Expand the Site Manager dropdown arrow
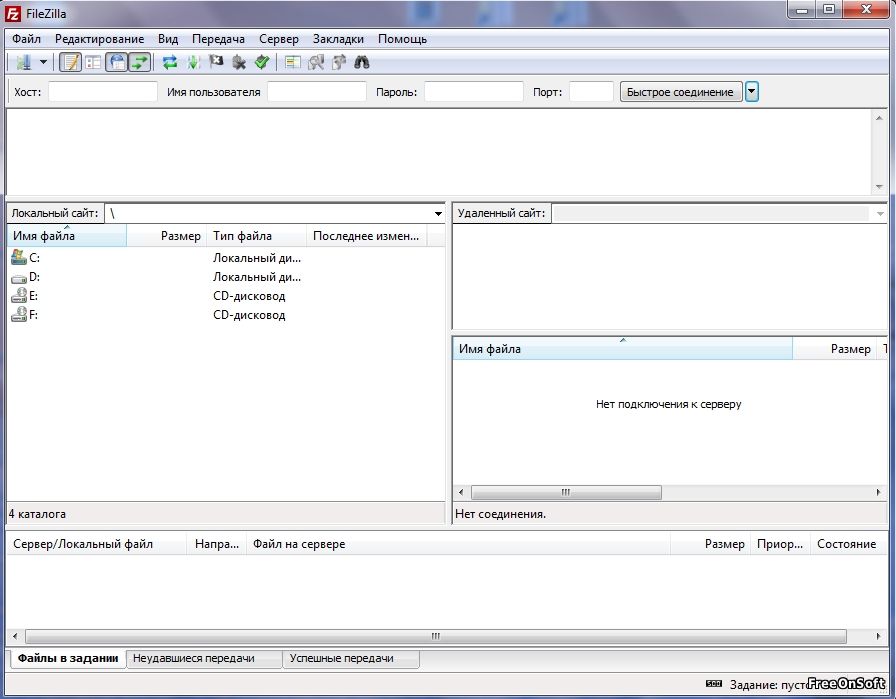Image resolution: width=896 pixels, height=699 pixels. [43, 62]
